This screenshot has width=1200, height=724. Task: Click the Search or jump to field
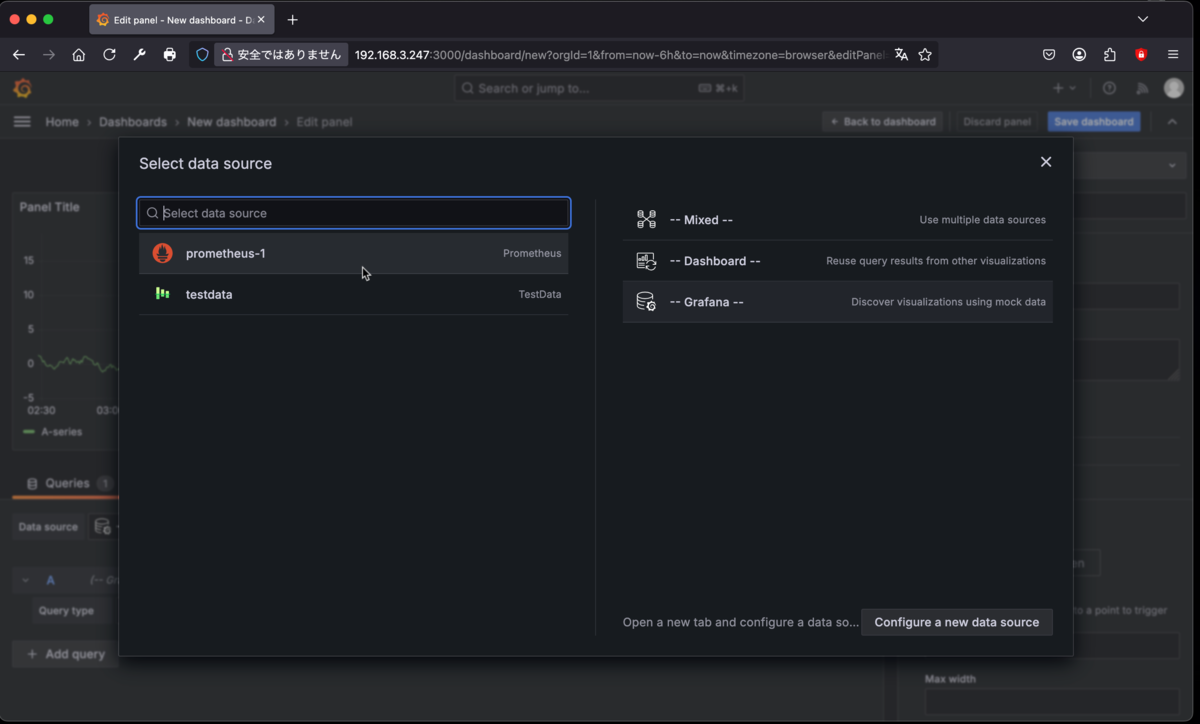pyautogui.click(x=600, y=88)
